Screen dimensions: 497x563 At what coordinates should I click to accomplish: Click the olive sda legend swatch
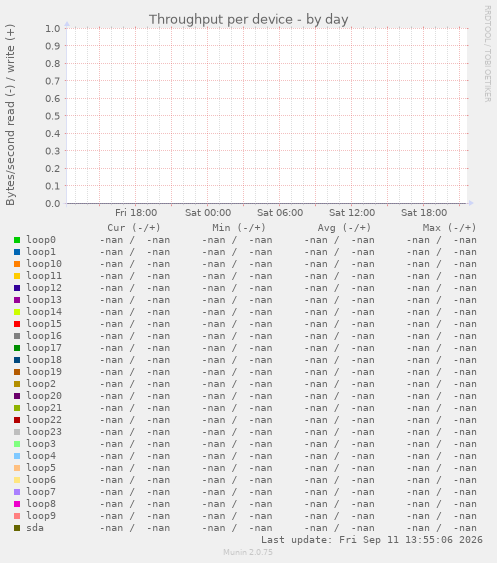(x=17, y=528)
